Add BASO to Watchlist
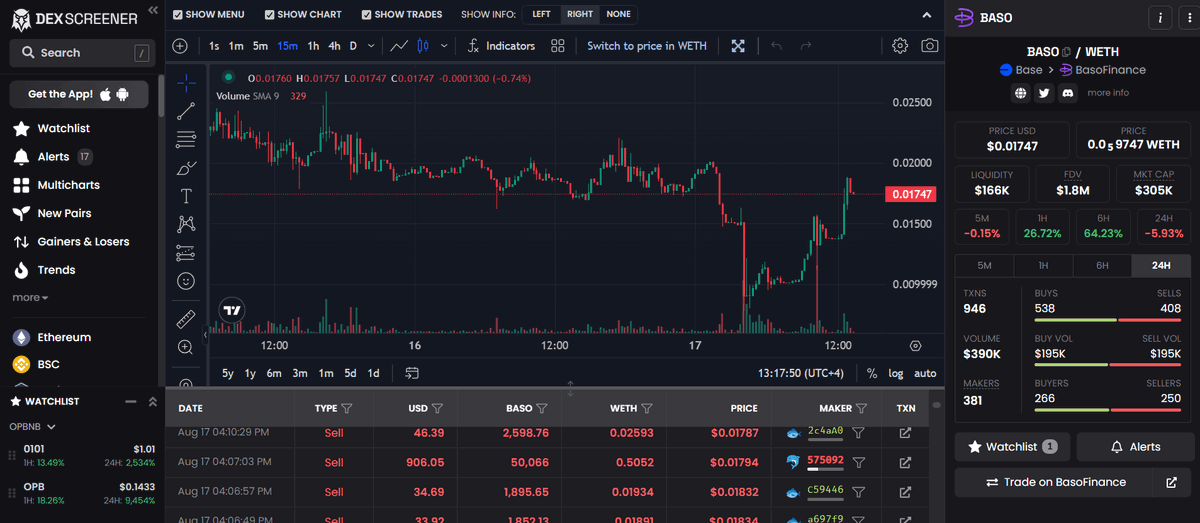The width and height of the screenshot is (1200, 523). coord(1012,447)
